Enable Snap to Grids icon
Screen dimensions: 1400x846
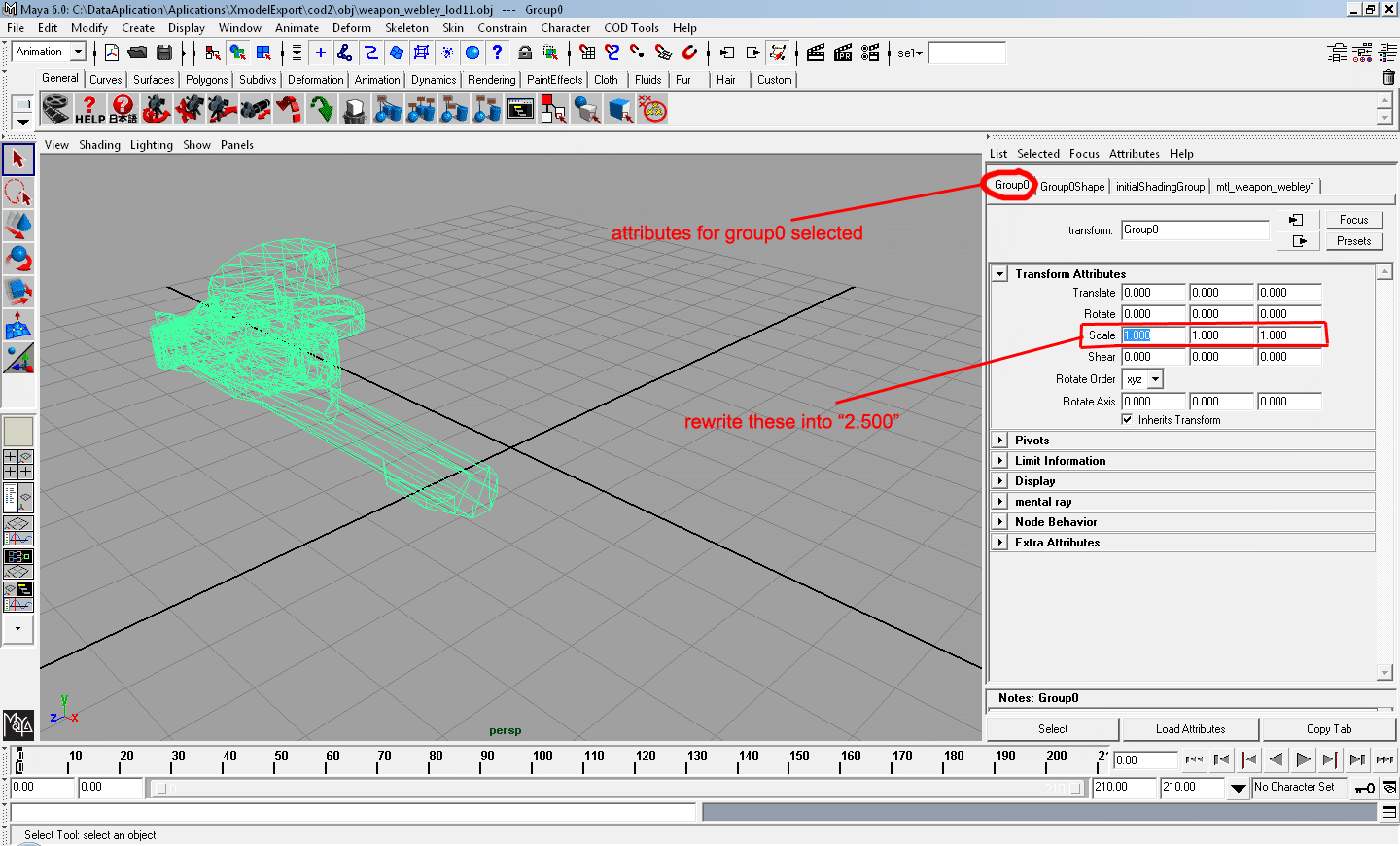(x=587, y=53)
